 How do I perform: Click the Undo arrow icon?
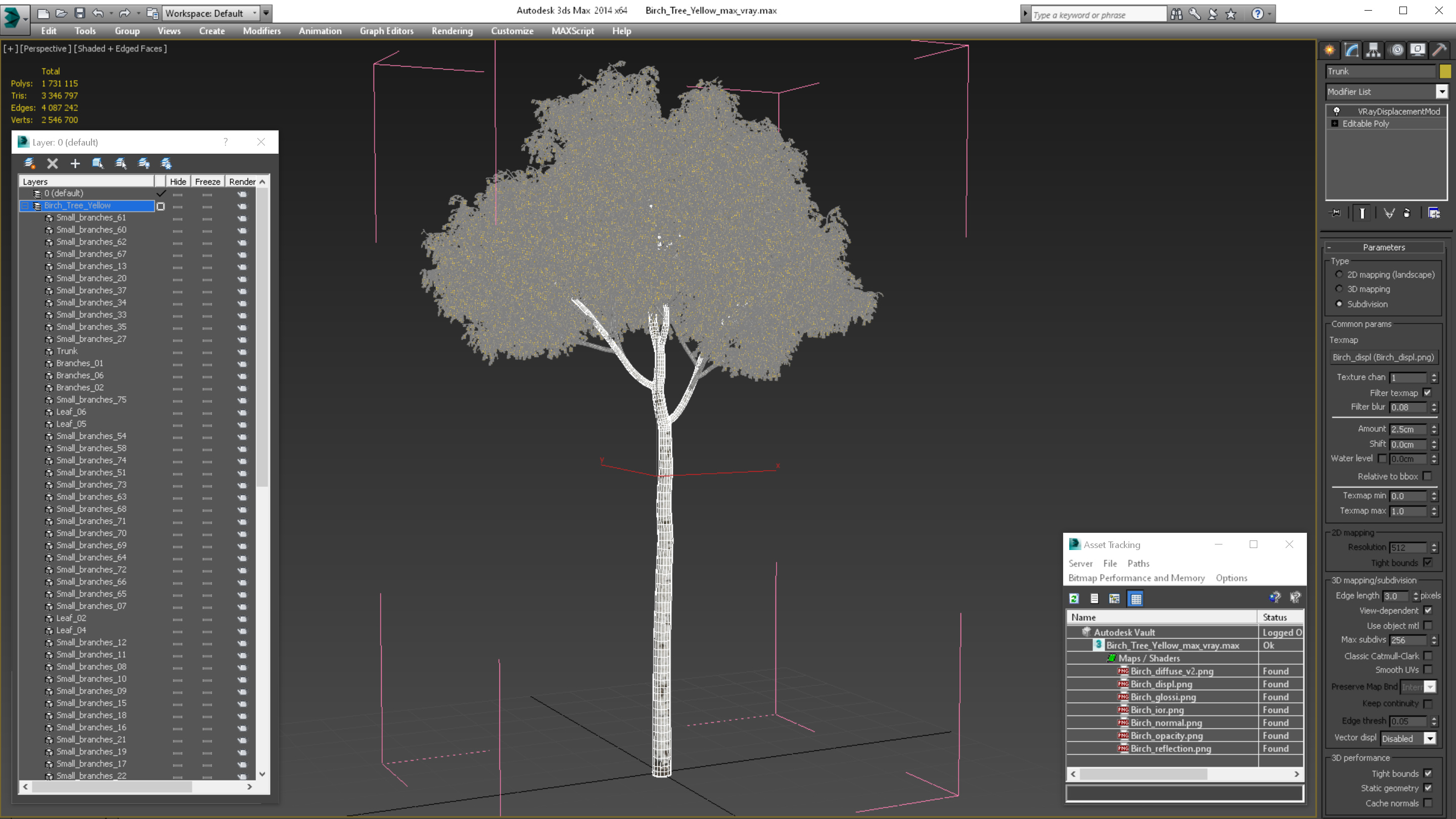98,13
